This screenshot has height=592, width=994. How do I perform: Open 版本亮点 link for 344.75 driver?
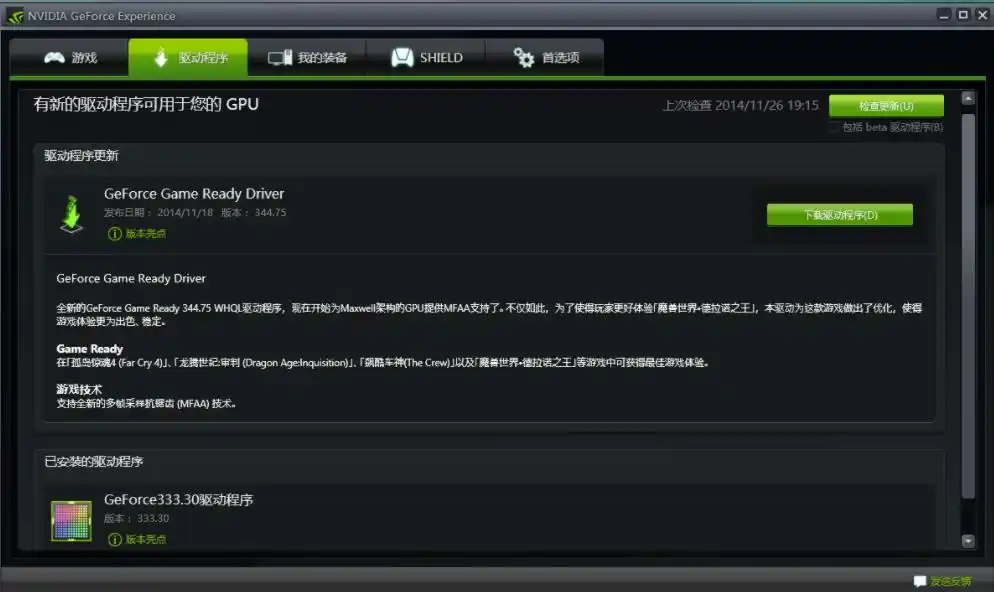pos(146,234)
